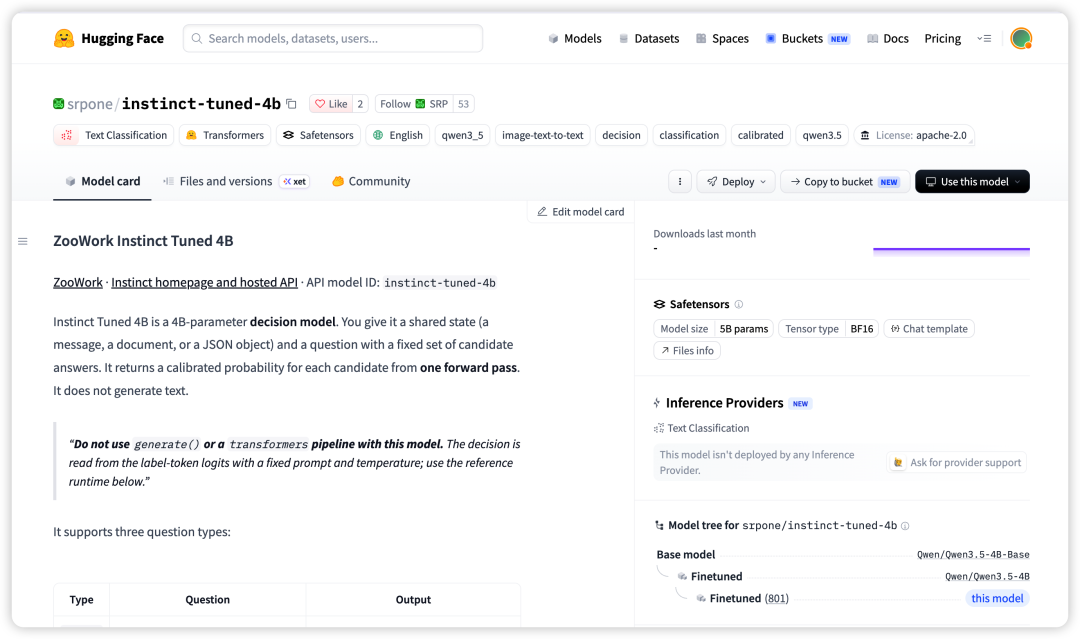Click the downloads last month chart line

(x=951, y=249)
